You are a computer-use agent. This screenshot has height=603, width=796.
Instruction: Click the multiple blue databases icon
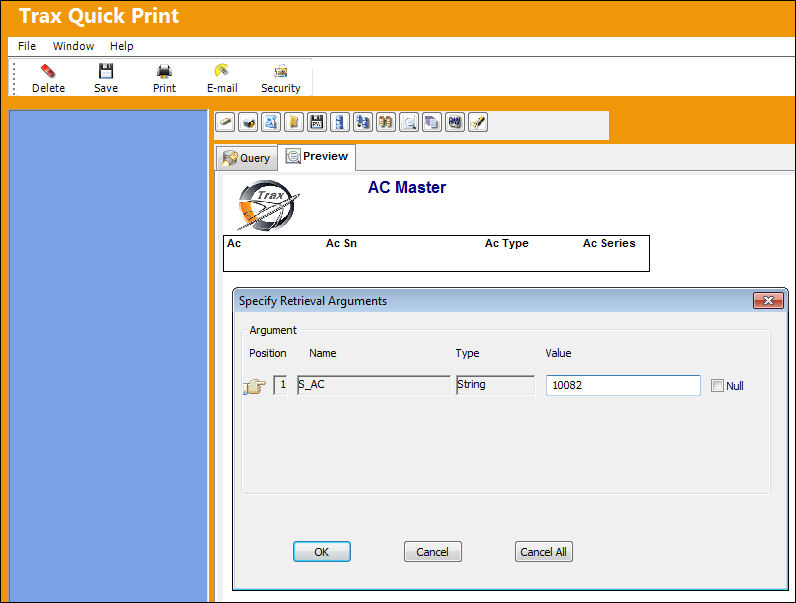coord(362,122)
